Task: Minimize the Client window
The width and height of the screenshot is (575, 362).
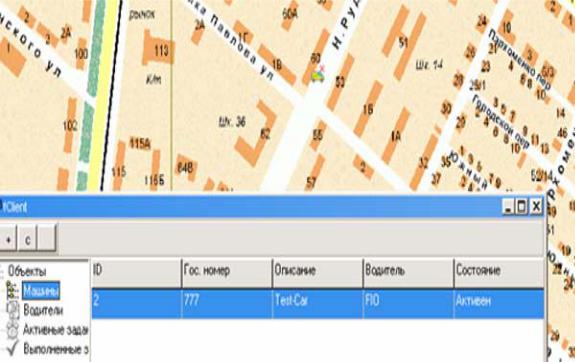Action: tap(508, 207)
